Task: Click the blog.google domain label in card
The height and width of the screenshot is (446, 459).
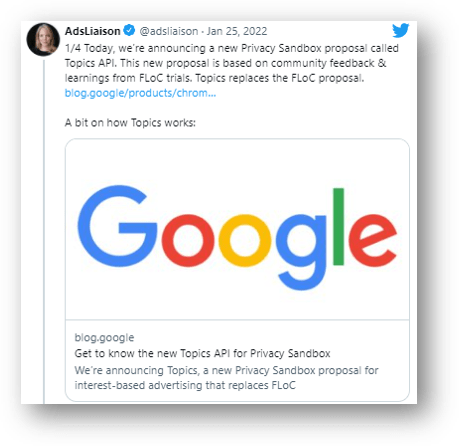Action: (104, 337)
